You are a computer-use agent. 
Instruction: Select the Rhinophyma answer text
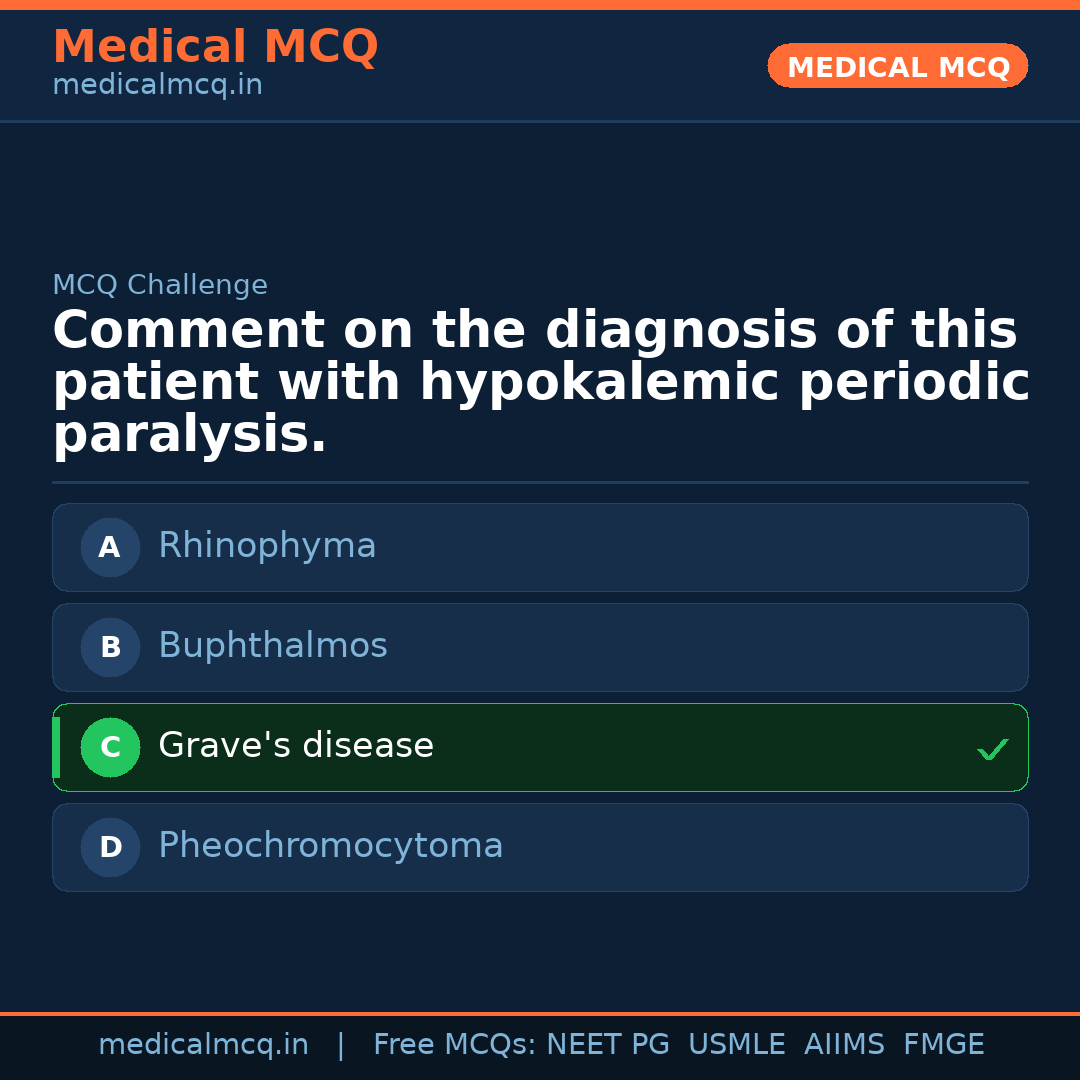(x=267, y=546)
